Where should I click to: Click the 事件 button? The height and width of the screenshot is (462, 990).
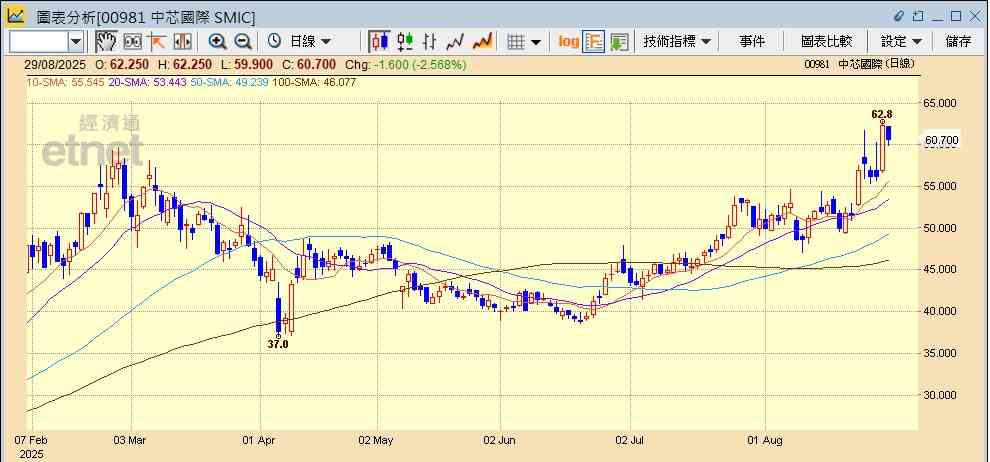[x=751, y=42]
